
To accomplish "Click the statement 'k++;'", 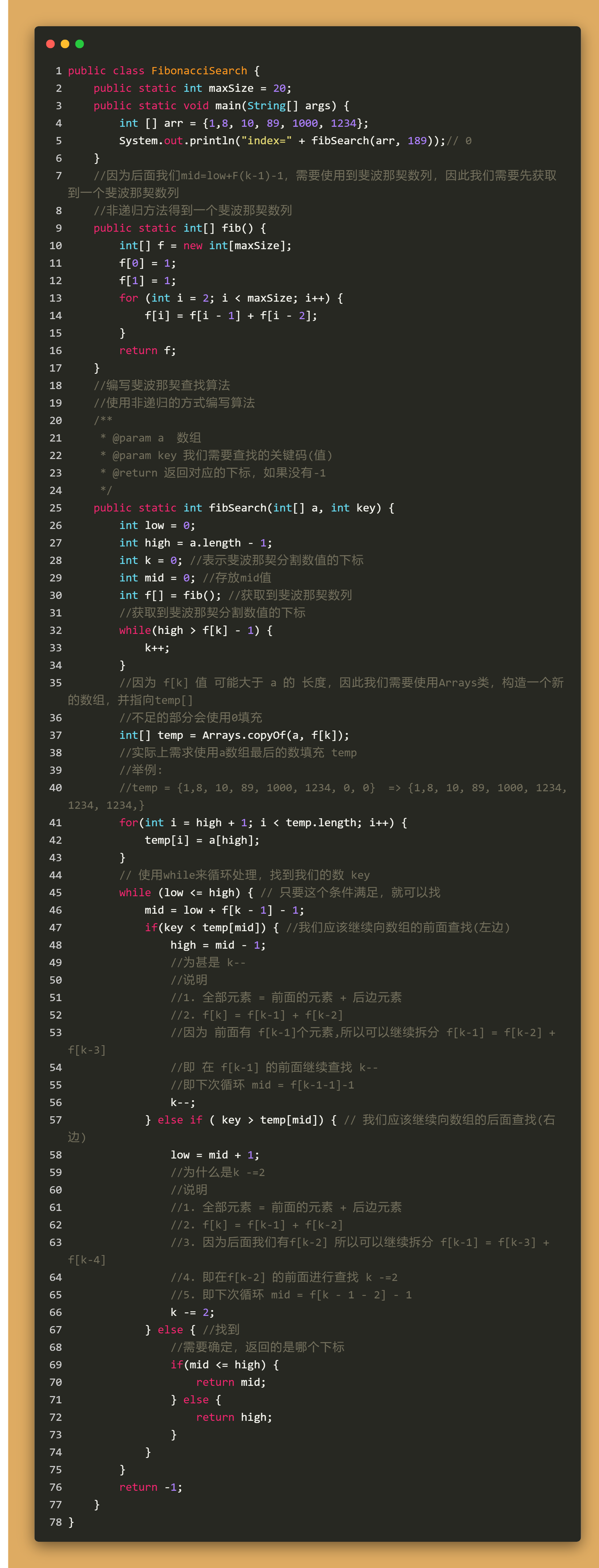I will [158, 648].
